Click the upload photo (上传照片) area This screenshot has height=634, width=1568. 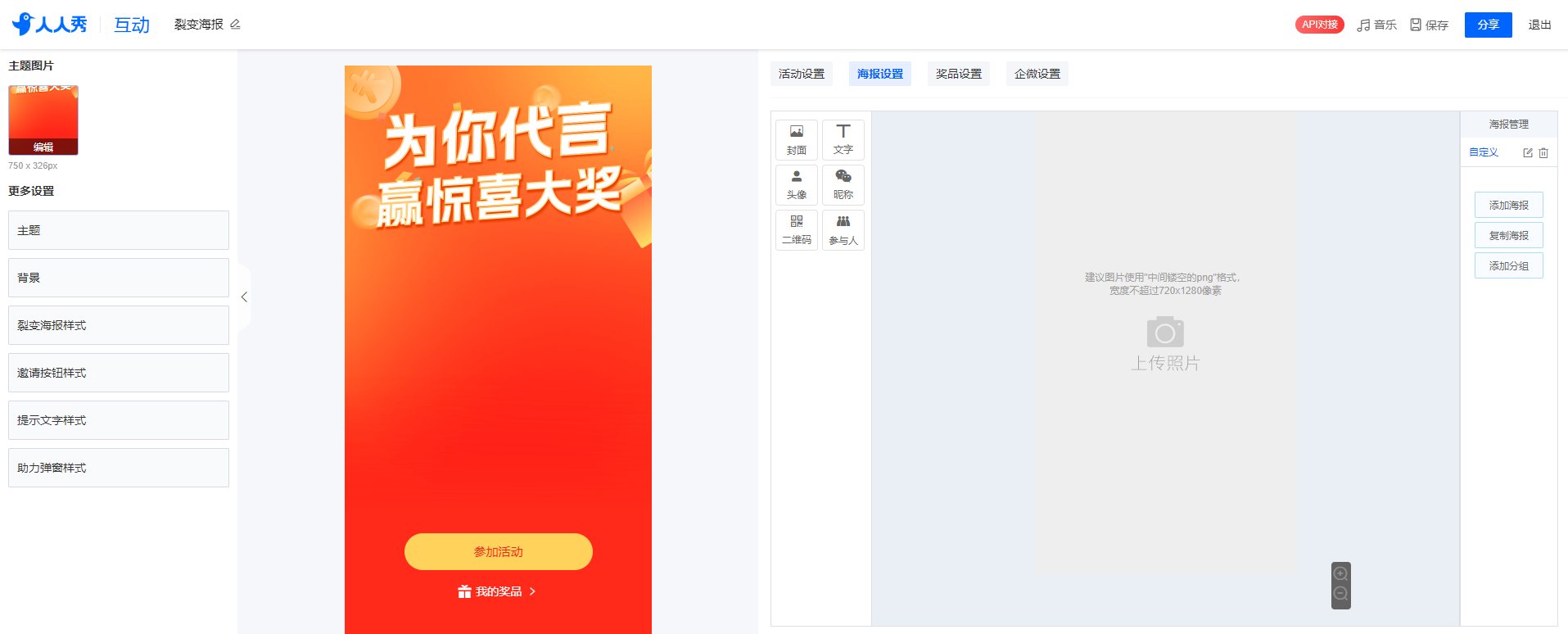coord(1164,342)
